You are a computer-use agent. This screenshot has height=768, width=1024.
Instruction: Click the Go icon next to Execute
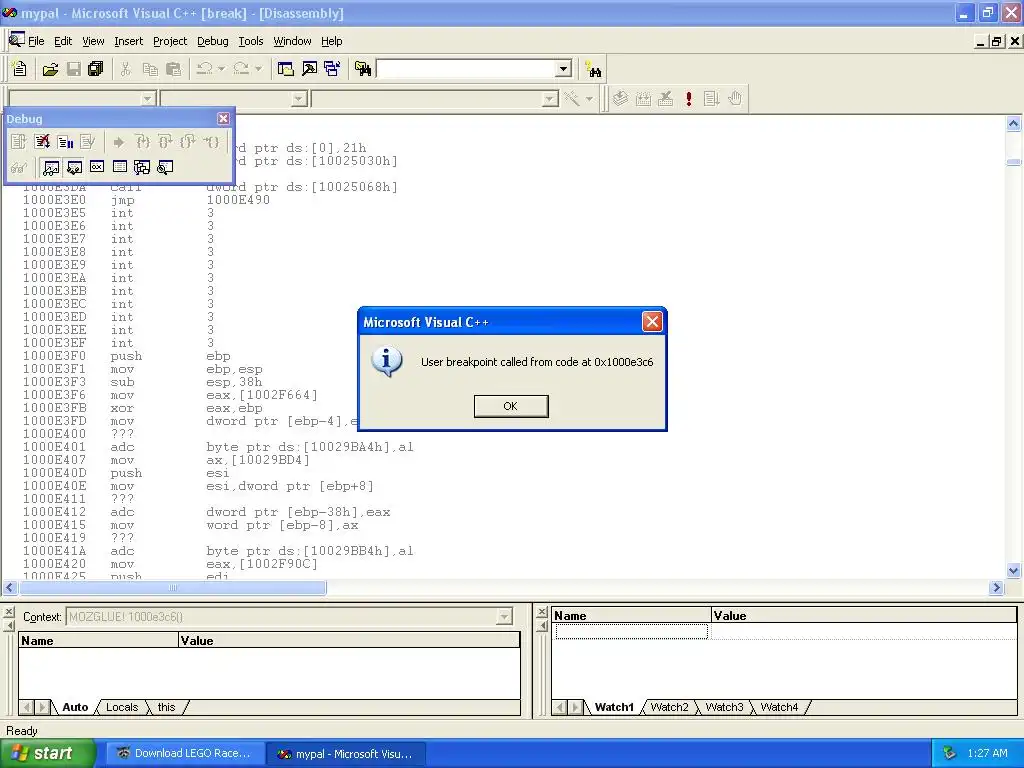[712, 99]
